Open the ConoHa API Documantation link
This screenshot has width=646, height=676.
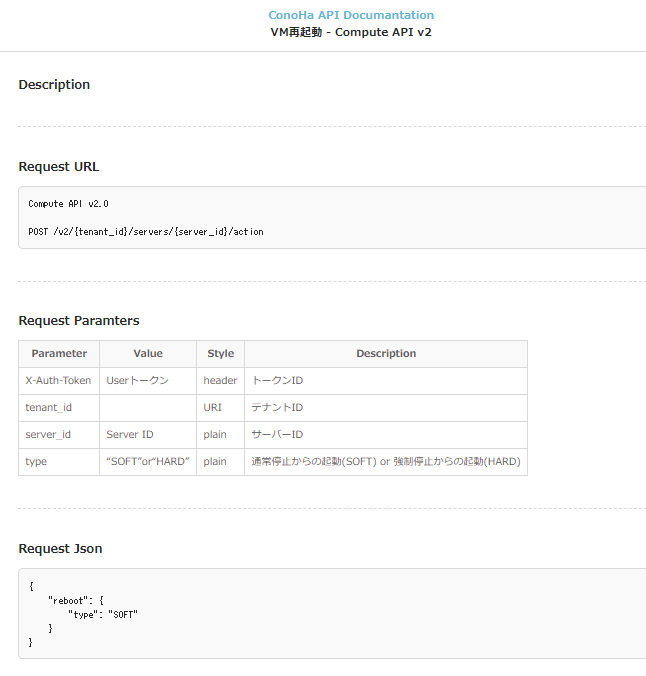click(351, 15)
